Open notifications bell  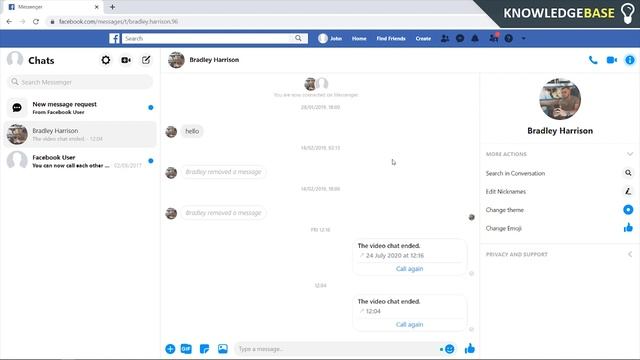475,38
